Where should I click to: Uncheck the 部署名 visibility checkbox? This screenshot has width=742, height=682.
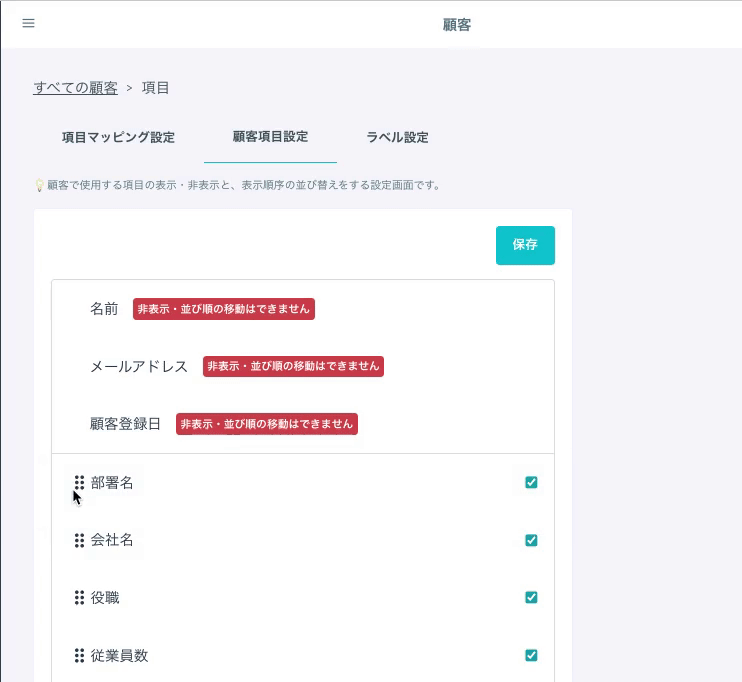[x=531, y=482]
